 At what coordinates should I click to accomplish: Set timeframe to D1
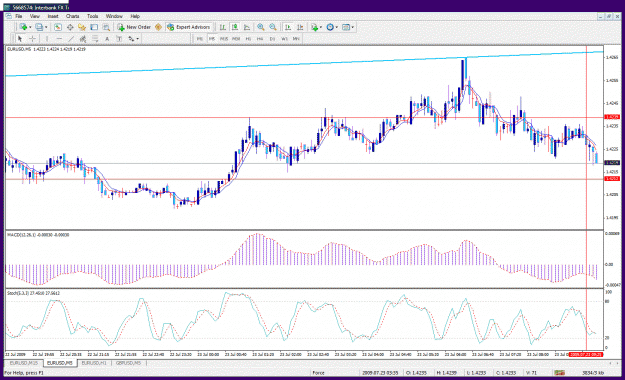tap(272, 39)
